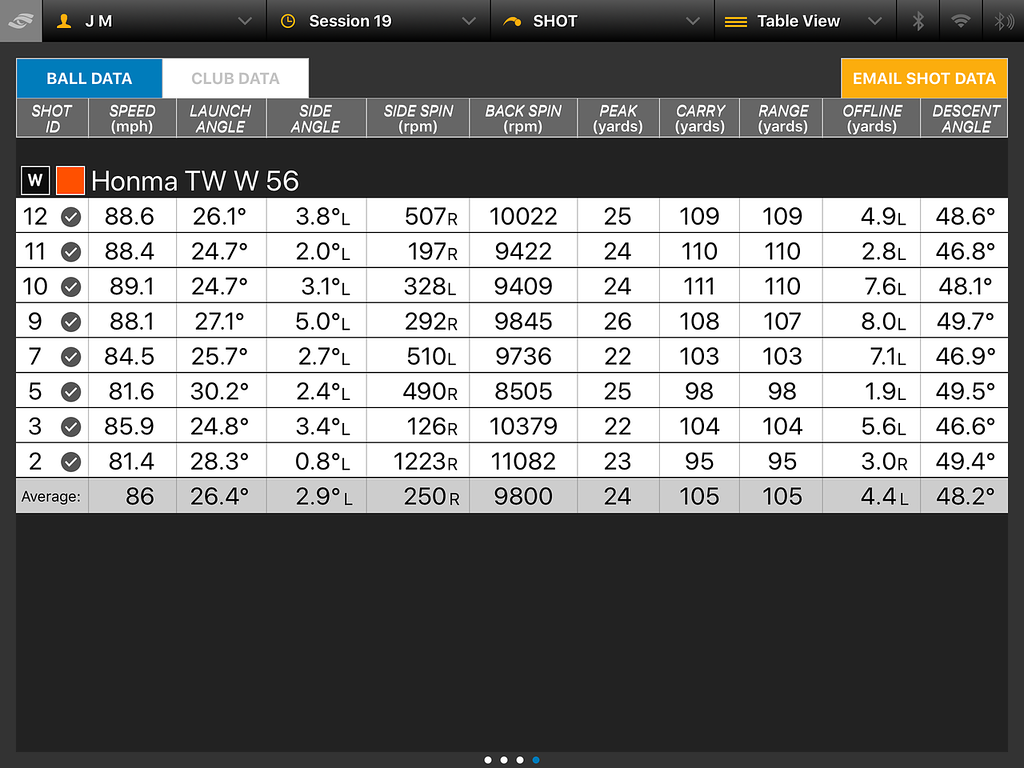The image size is (1024, 768).
Task: Click the session clock icon
Action: coord(287,22)
